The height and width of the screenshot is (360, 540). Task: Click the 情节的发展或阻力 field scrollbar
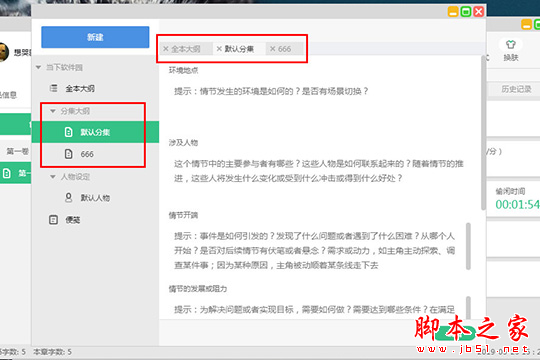(x=468, y=308)
